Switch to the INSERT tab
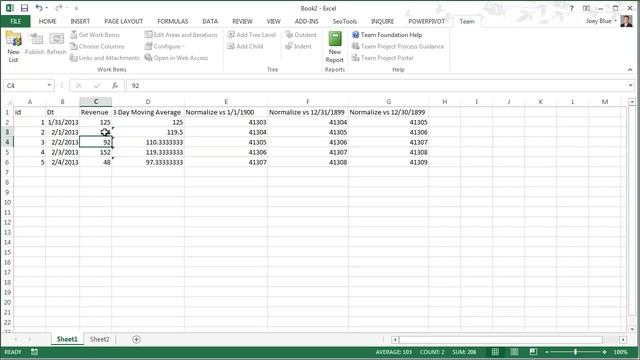 tap(80, 21)
